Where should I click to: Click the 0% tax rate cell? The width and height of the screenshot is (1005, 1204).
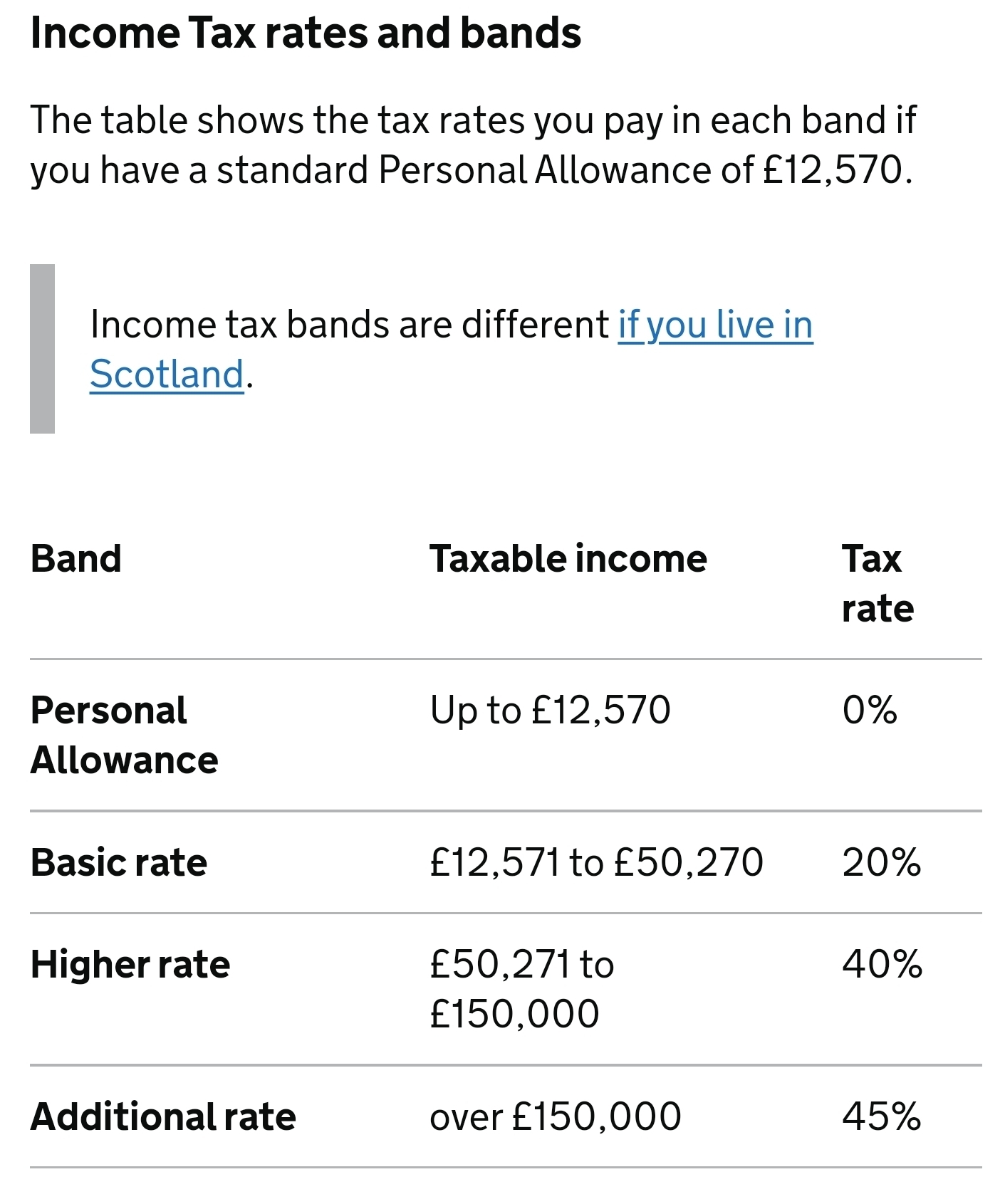coord(870,711)
